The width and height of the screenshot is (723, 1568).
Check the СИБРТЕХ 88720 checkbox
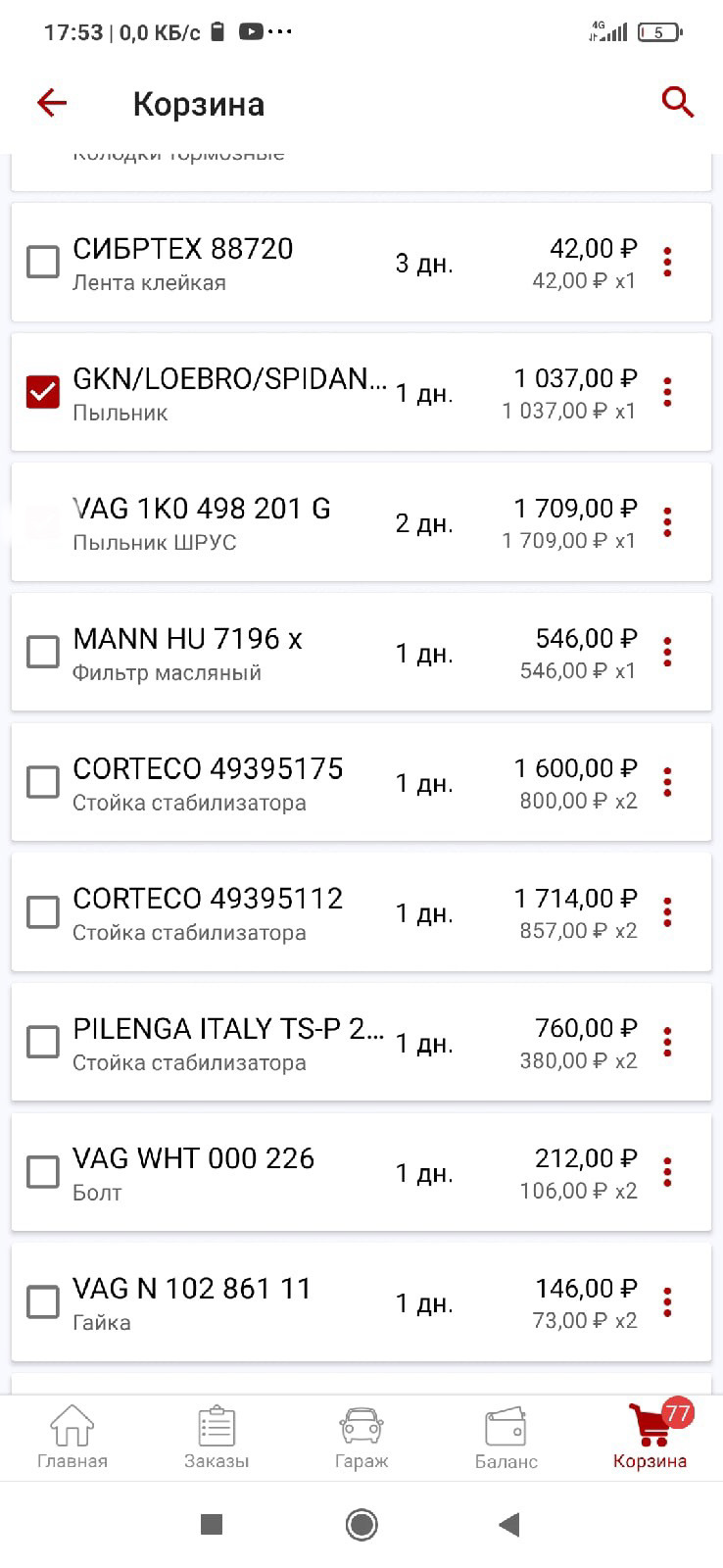(43, 262)
